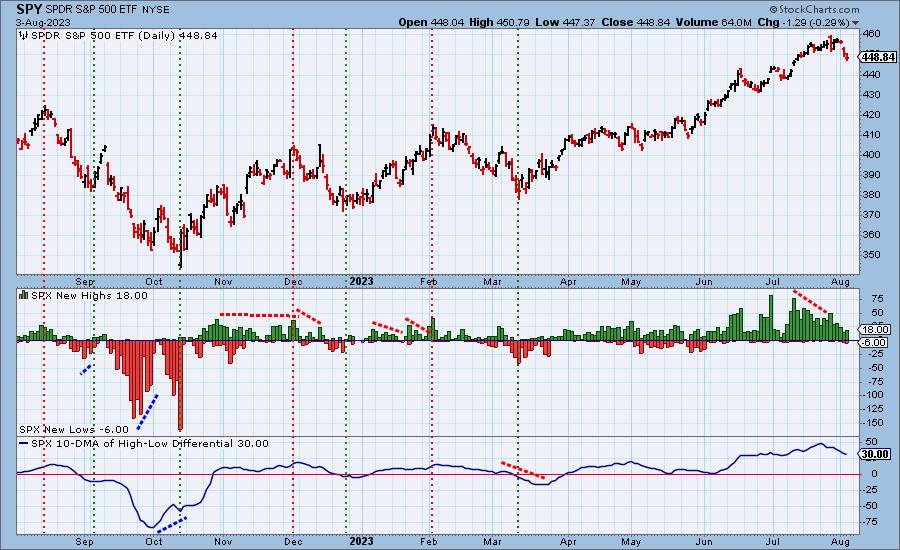The image size is (900, 550).
Task: Click the Apr label on the bottom axis
Action: pyautogui.click(x=568, y=541)
